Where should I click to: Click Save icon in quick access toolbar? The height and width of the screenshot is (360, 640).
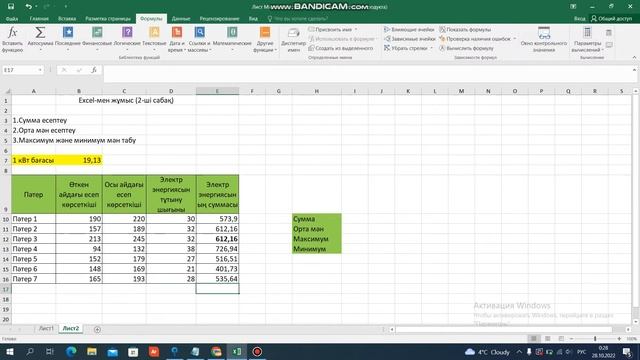point(11,7)
